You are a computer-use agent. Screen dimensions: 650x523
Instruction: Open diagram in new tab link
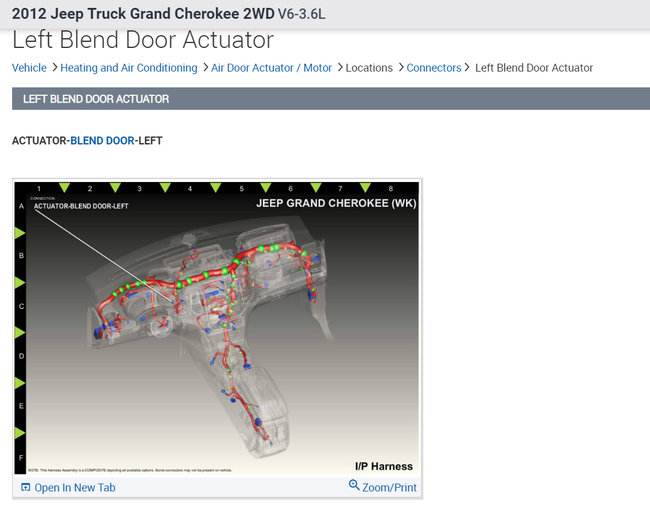[75, 487]
